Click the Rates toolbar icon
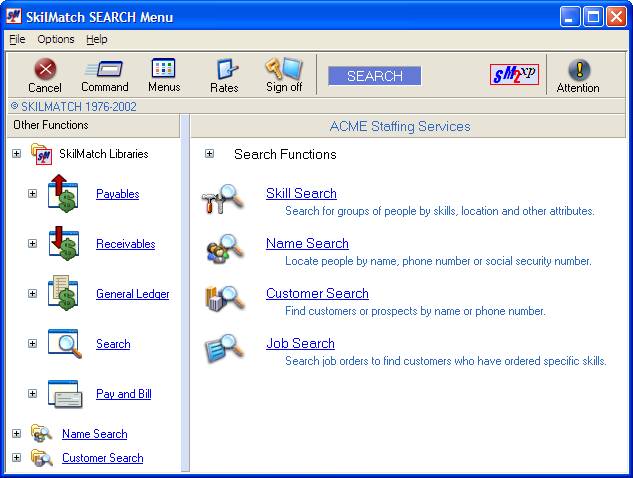Viewport: 633px width, 478px height. [x=226, y=69]
